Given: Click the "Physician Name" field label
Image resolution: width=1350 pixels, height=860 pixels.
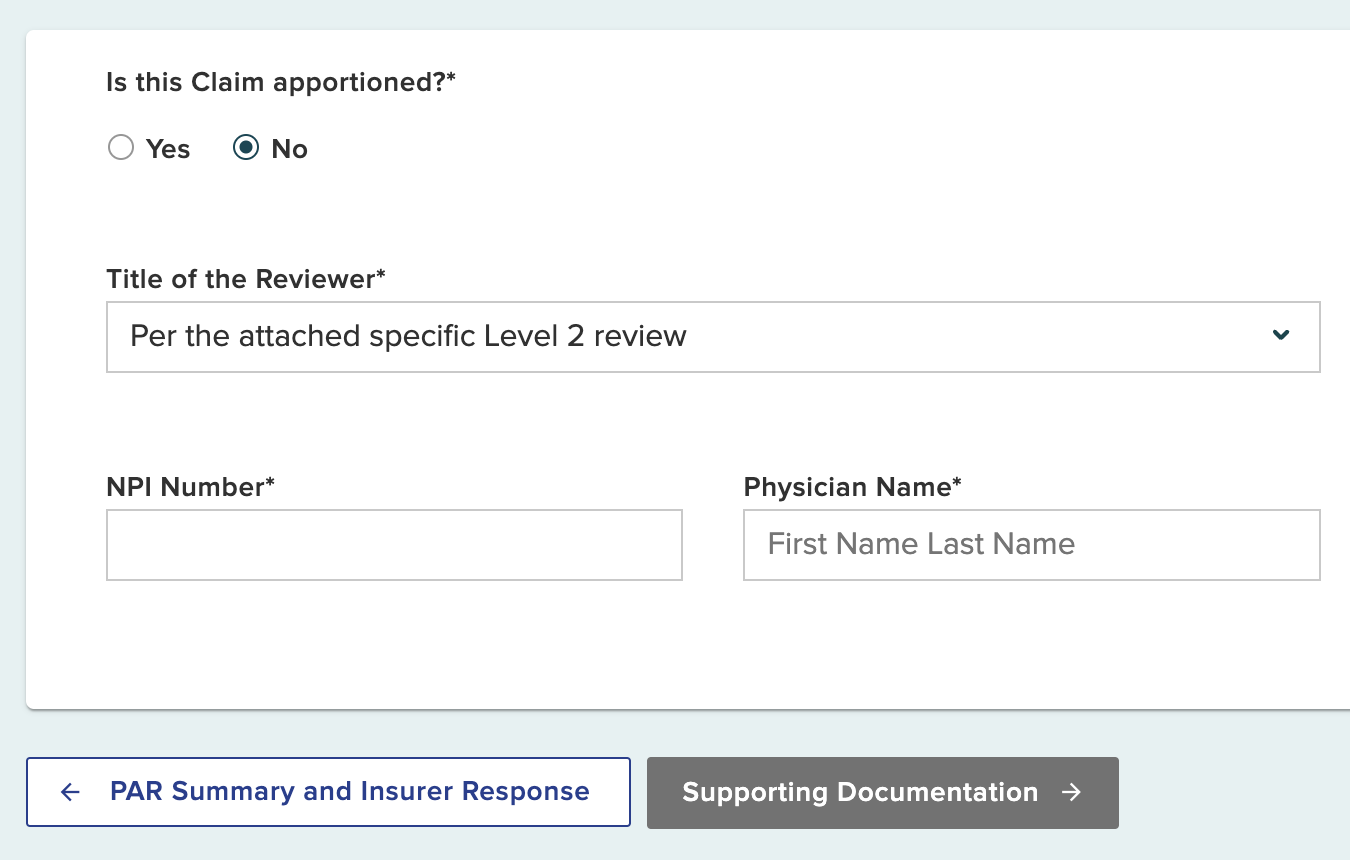Looking at the screenshot, I should tap(852, 487).
